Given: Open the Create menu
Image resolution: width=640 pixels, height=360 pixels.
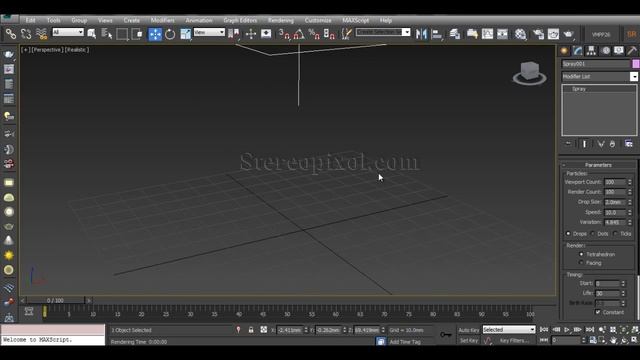Looking at the screenshot, I should [131, 20].
